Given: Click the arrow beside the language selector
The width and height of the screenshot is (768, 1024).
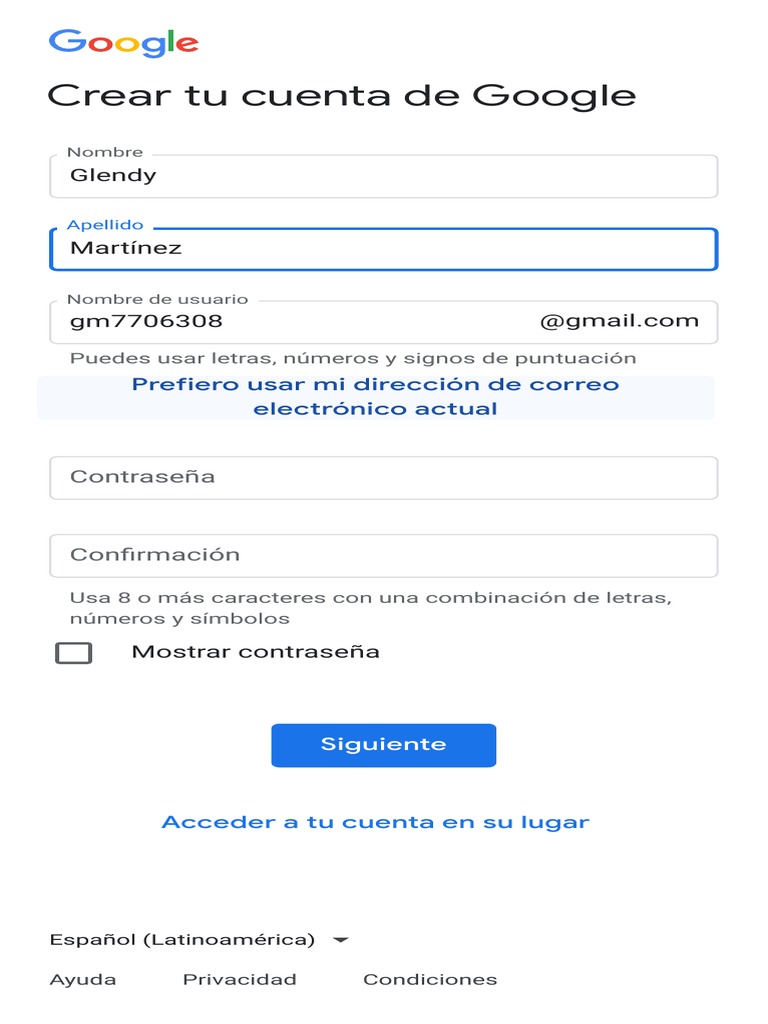Looking at the screenshot, I should 341,940.
